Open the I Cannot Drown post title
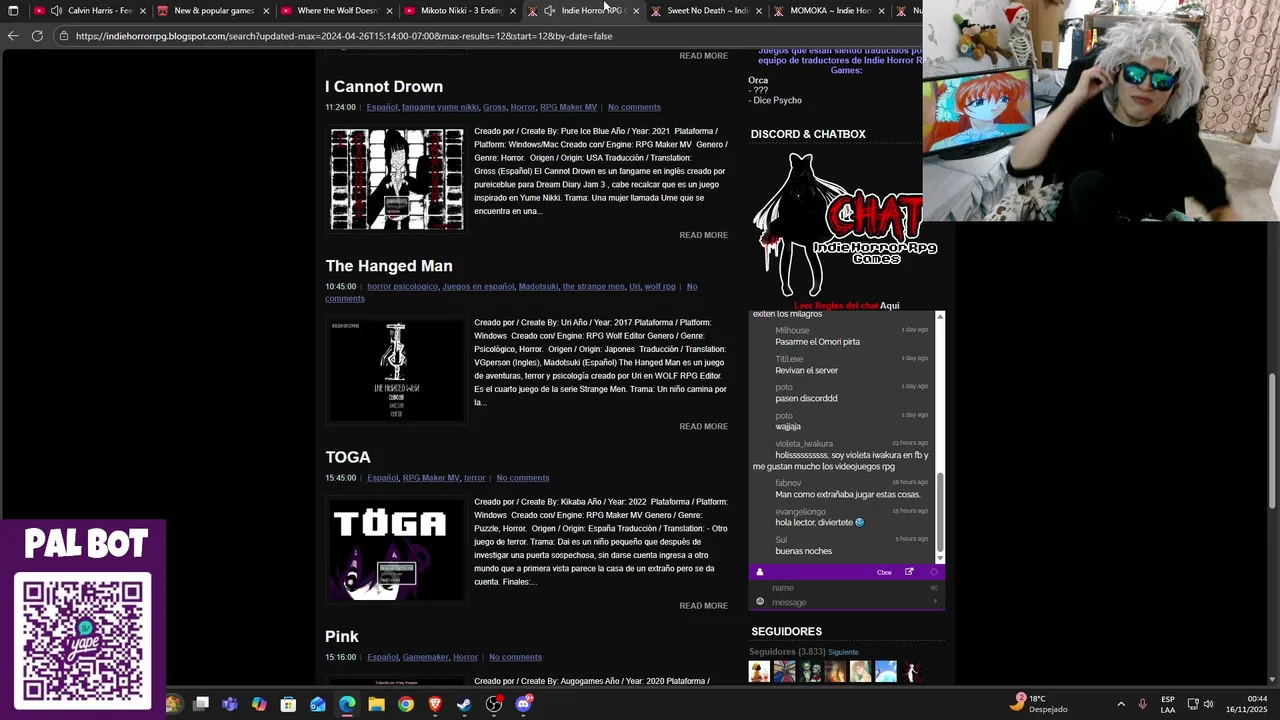Image resolution: width=1280 pixels, height=720 pixels. click(x=384, y=87)
